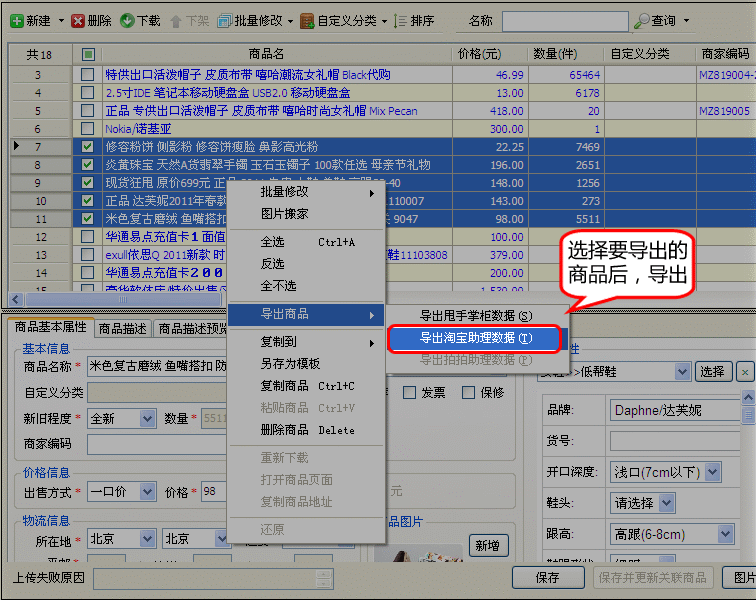Click the 下载 (Download) toolbar icon

pyautogui.click(x=127, y=21)
